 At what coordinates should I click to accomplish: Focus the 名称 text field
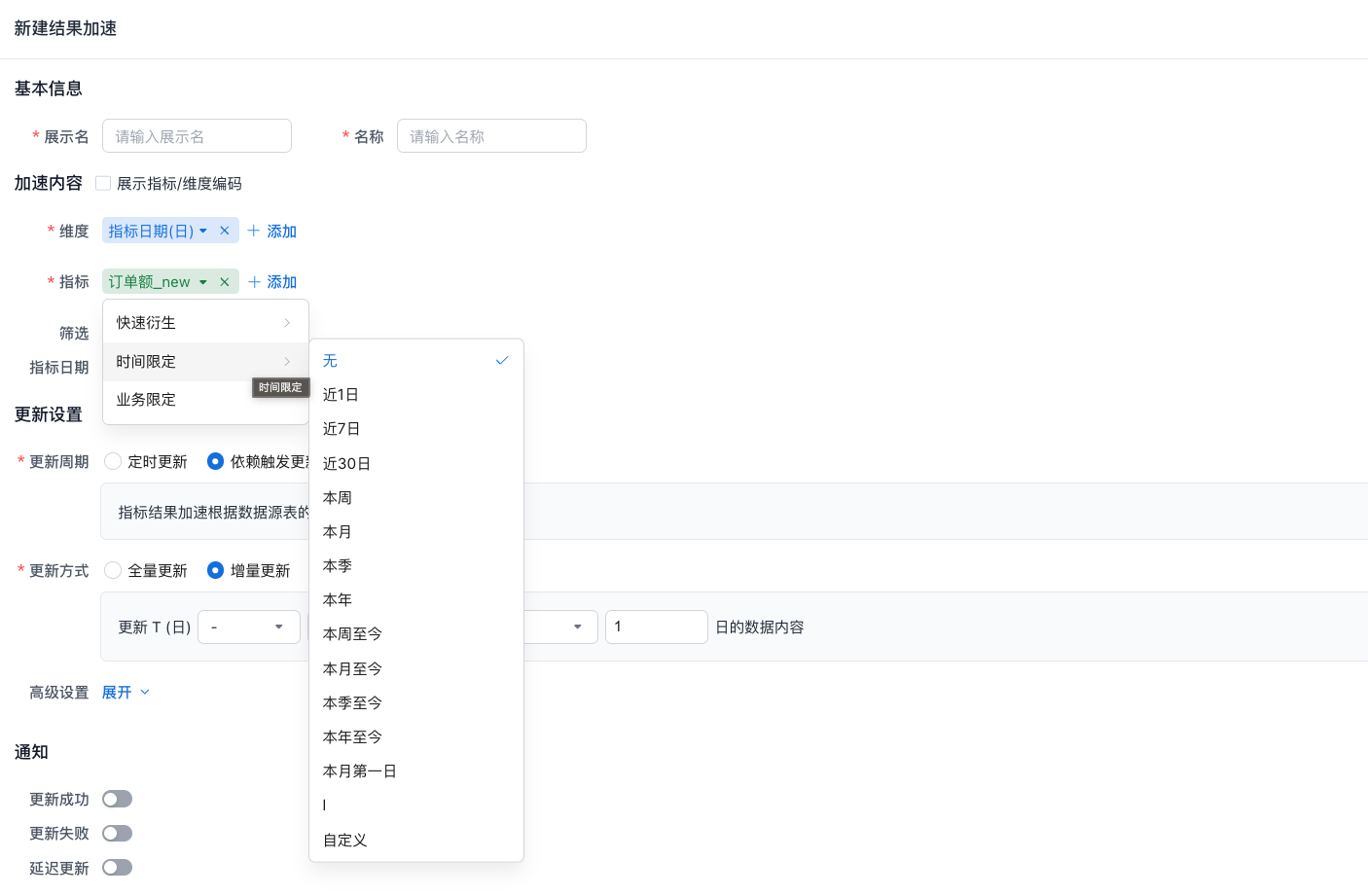point(491,136)
